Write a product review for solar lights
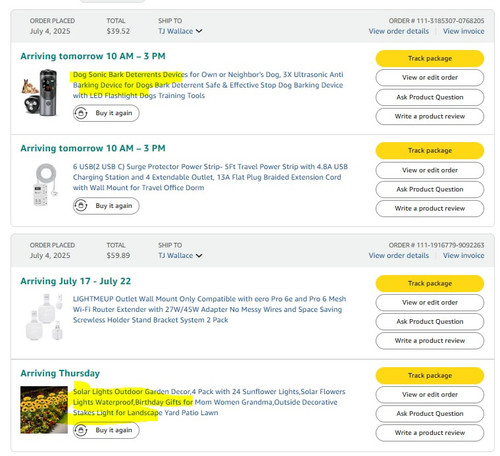 (x=430, y=433)
